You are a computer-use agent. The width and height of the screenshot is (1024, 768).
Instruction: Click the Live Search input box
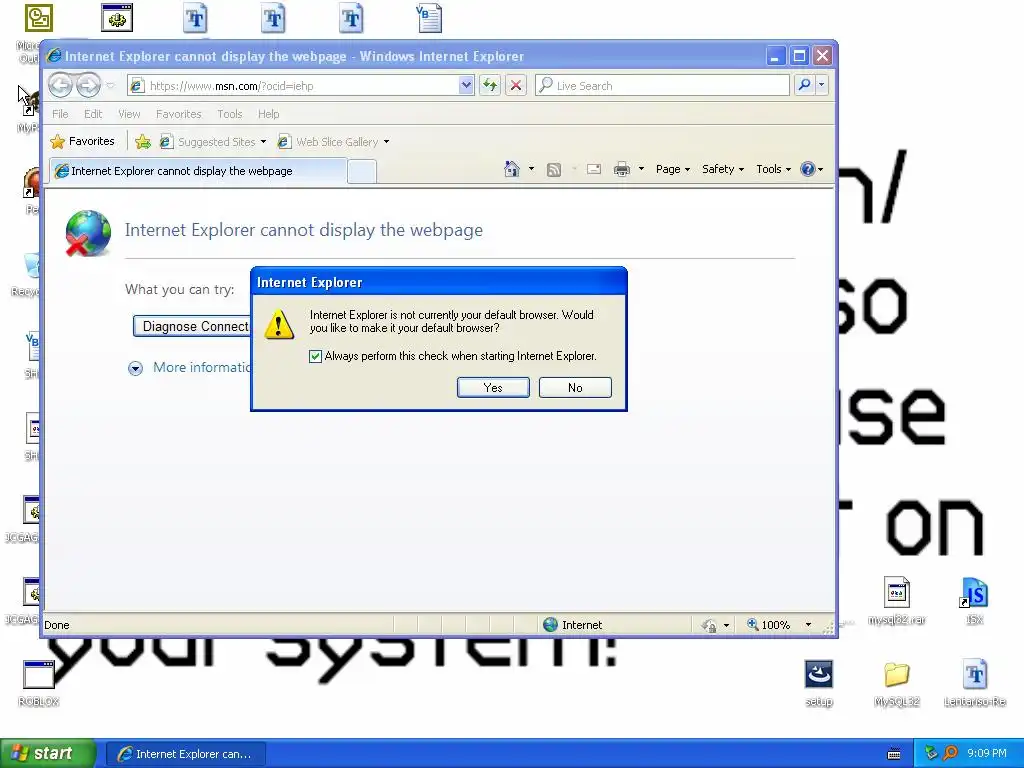(x=662, y=86)
